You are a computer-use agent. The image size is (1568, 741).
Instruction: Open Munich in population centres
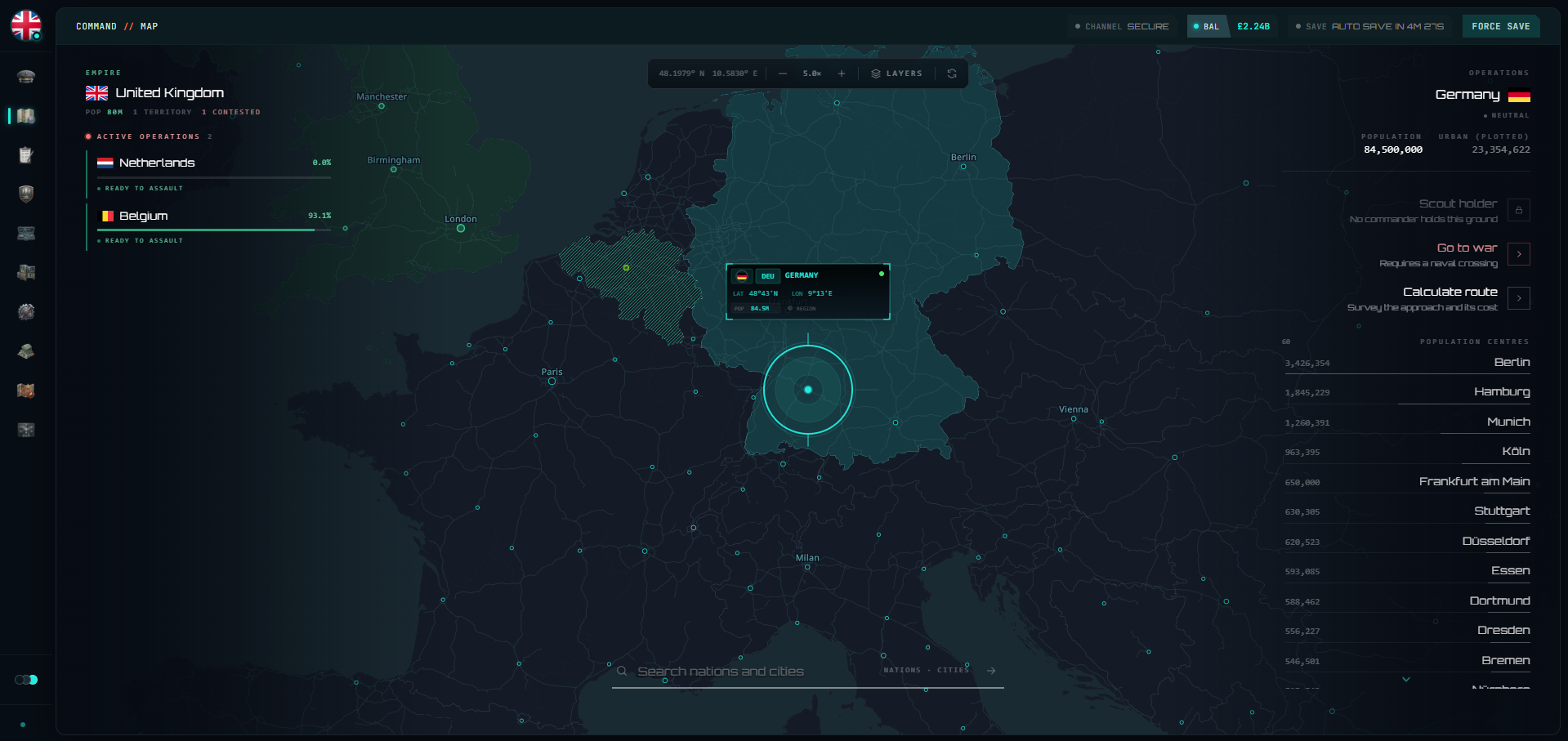click(x=1407, y=422)
